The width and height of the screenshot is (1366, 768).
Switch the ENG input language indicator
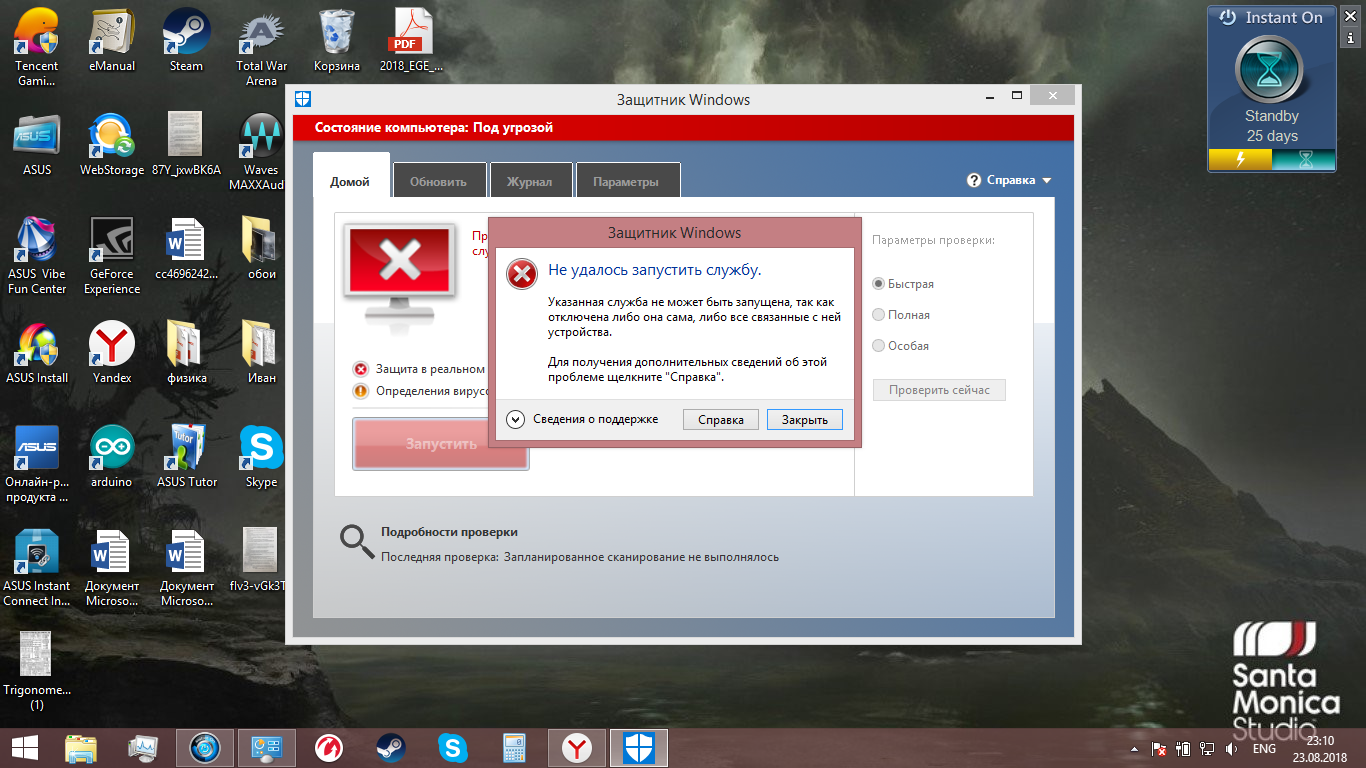[1265, 749]
